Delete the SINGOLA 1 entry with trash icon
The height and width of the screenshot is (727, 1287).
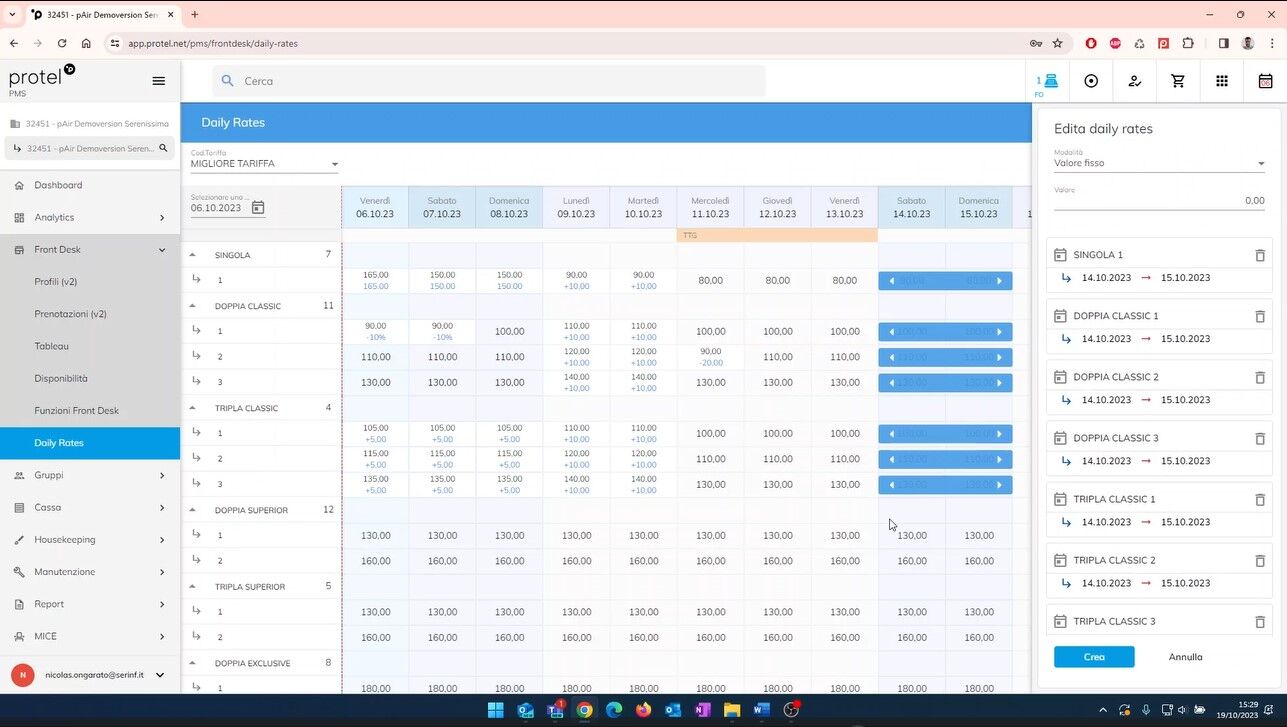pyautogui.click(x=1260, y=255)
